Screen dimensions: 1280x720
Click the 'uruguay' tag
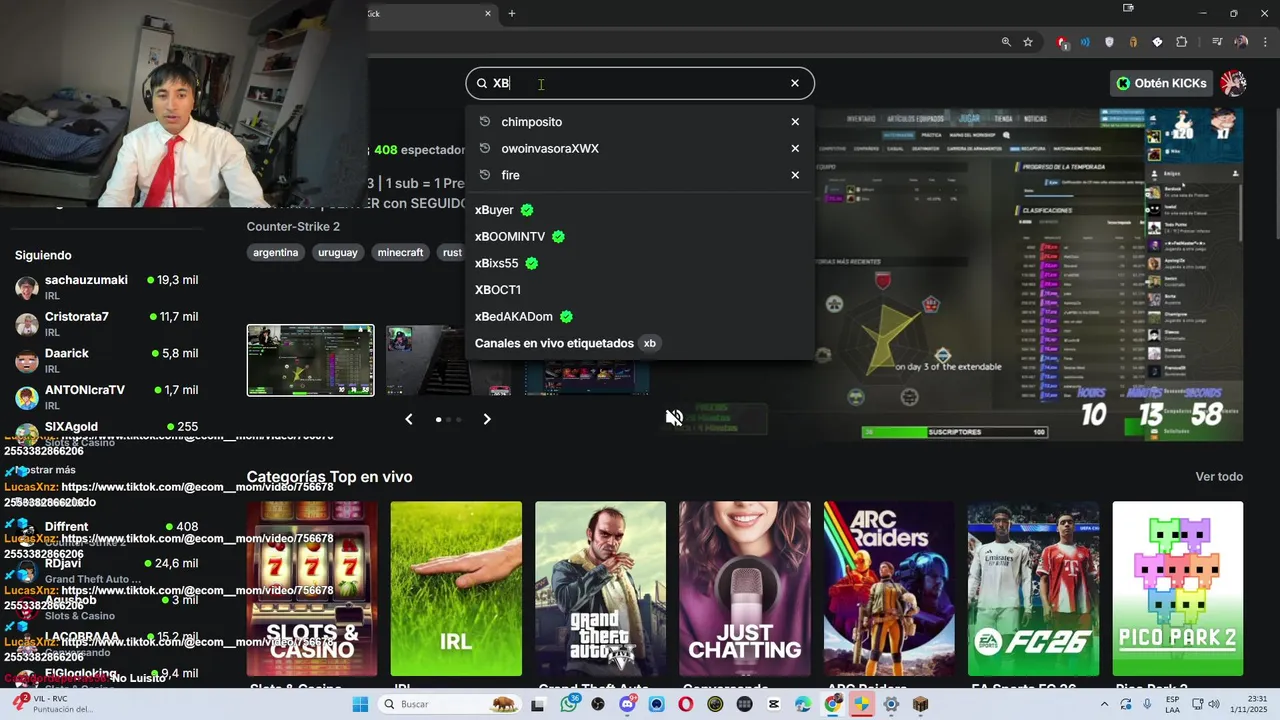point(338,253)
